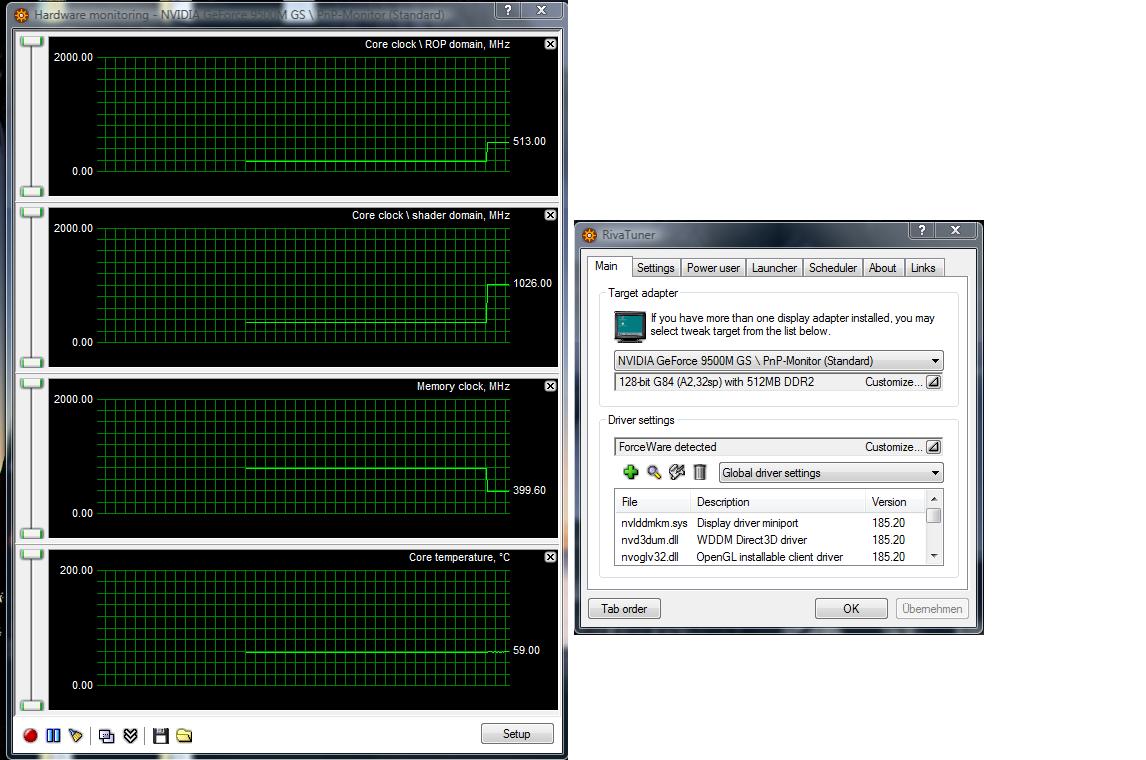
Task: Close the Memory clock graph
Action: tap(550, 387)
